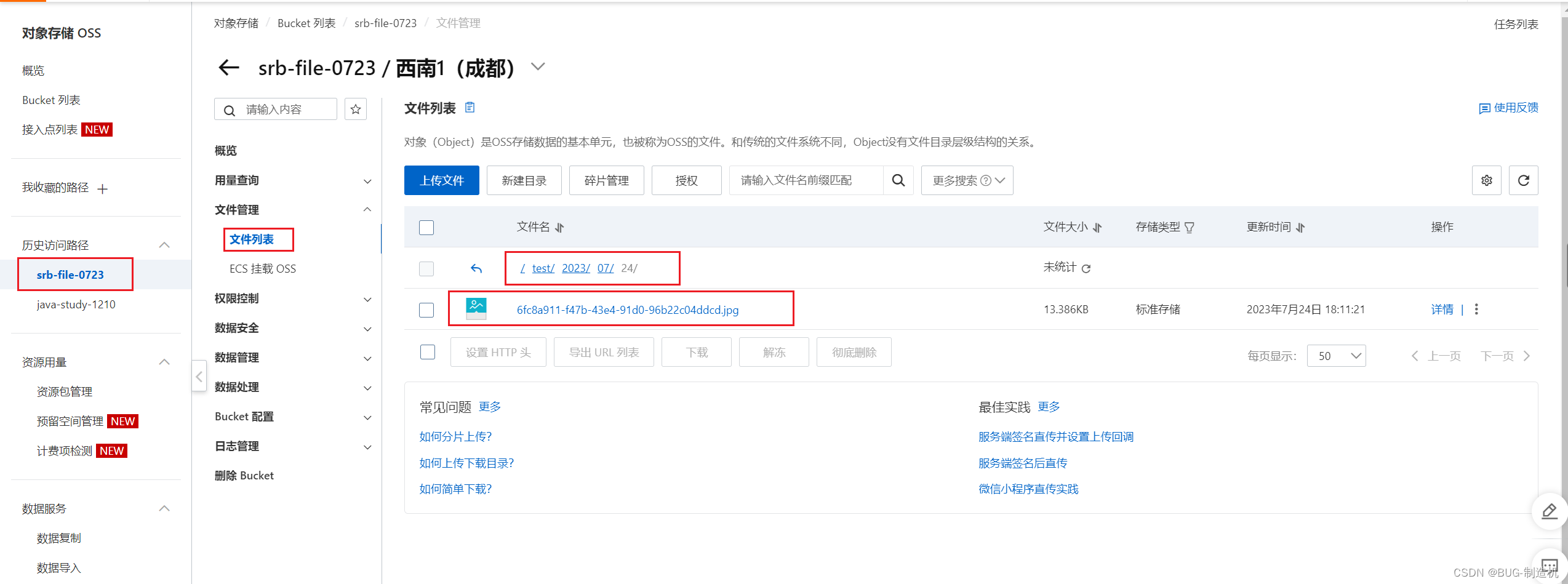Viewport: 1568px width, 584px height.
Task: Toggle the bottom batch-action select-all checkbox
Action: click(x=428, y=352)
